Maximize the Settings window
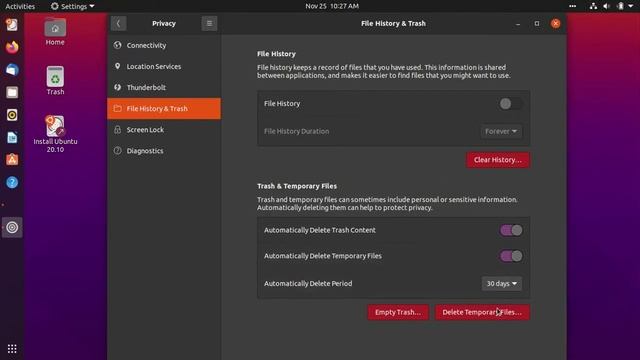Image resolution: width=640 pixels, height=360 pixels. coord(537,24)
